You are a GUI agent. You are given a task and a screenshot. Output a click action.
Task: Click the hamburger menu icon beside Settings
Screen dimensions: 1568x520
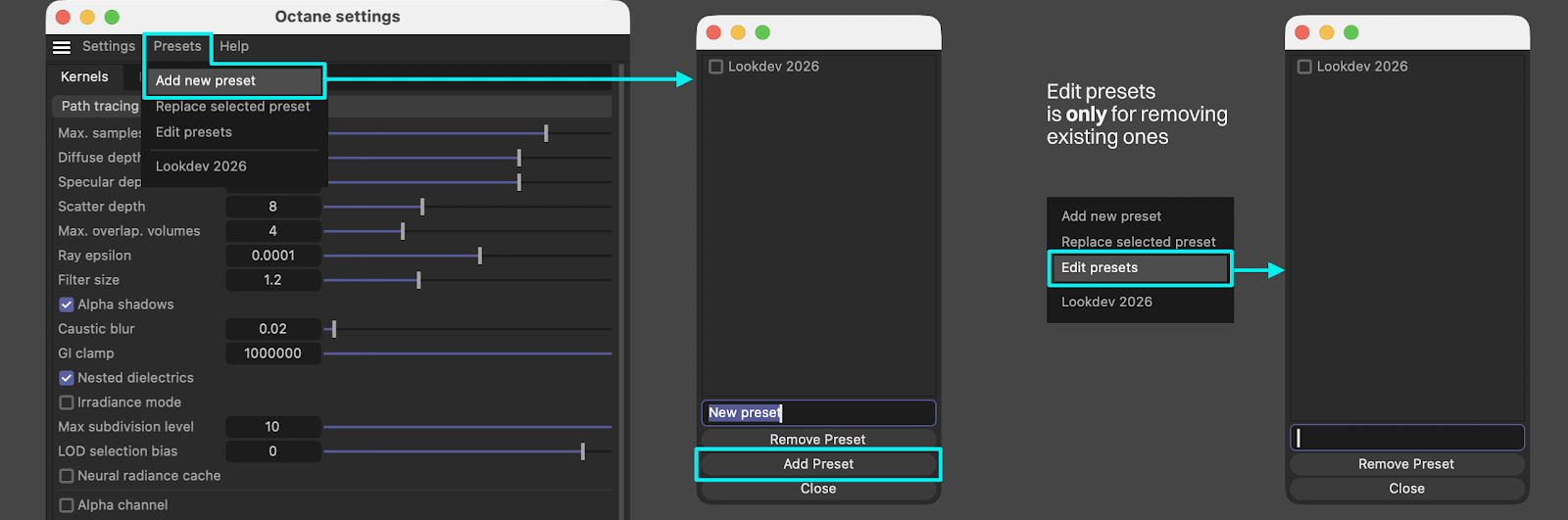tap(62, 47)
